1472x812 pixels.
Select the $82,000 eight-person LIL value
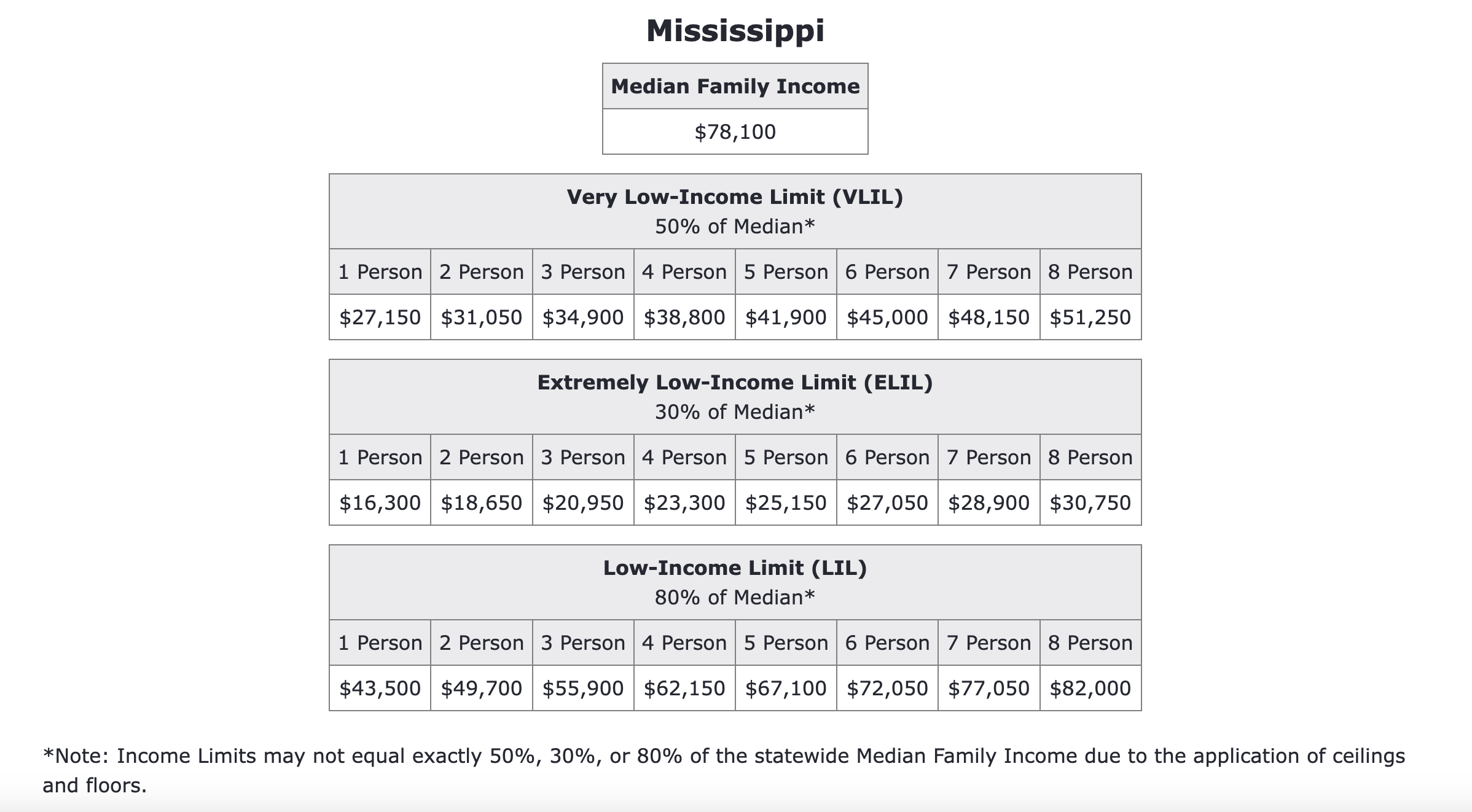[1090, 688]
